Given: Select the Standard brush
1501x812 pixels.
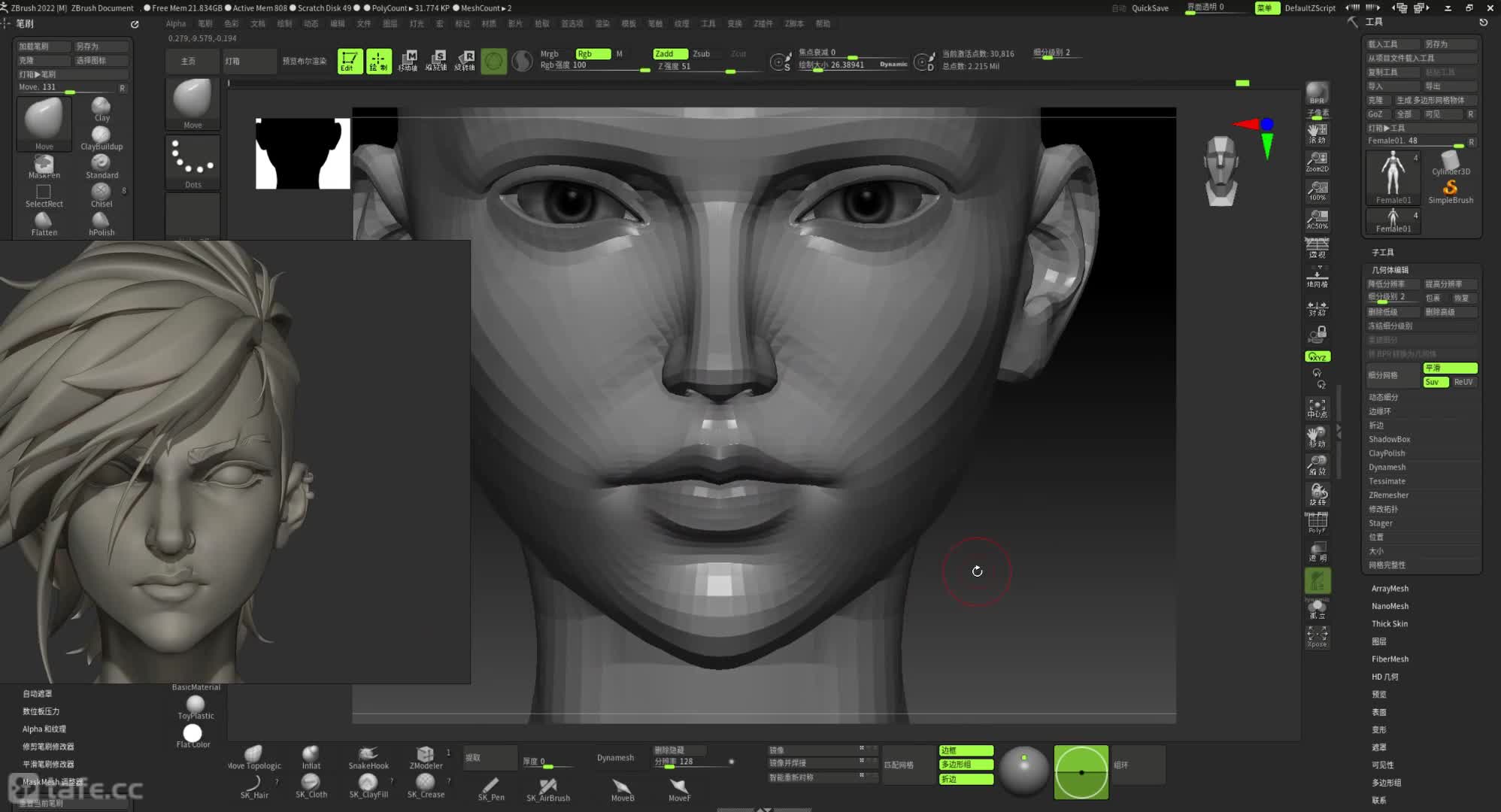Looking at the screenshot, I should point(102,166).
